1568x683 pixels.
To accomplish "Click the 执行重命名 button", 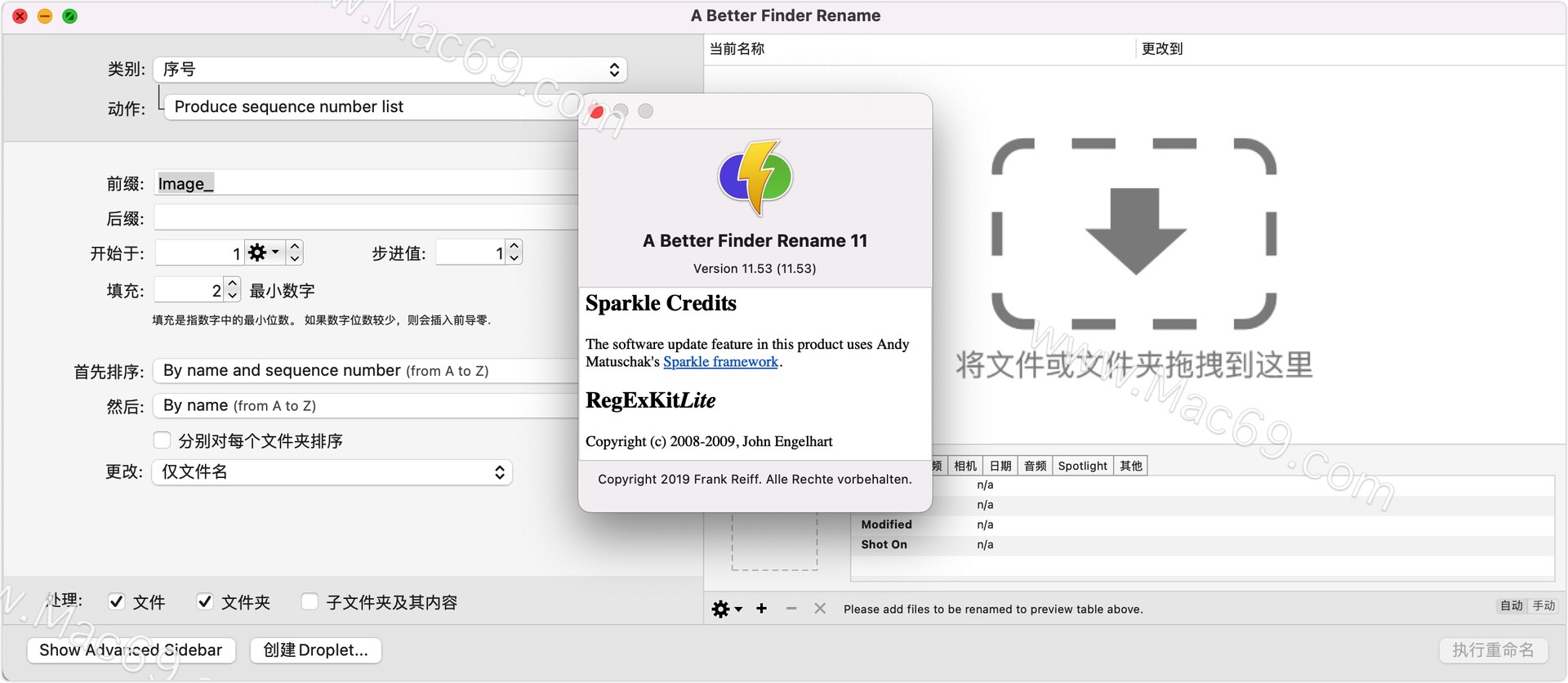I will 1493,650.
